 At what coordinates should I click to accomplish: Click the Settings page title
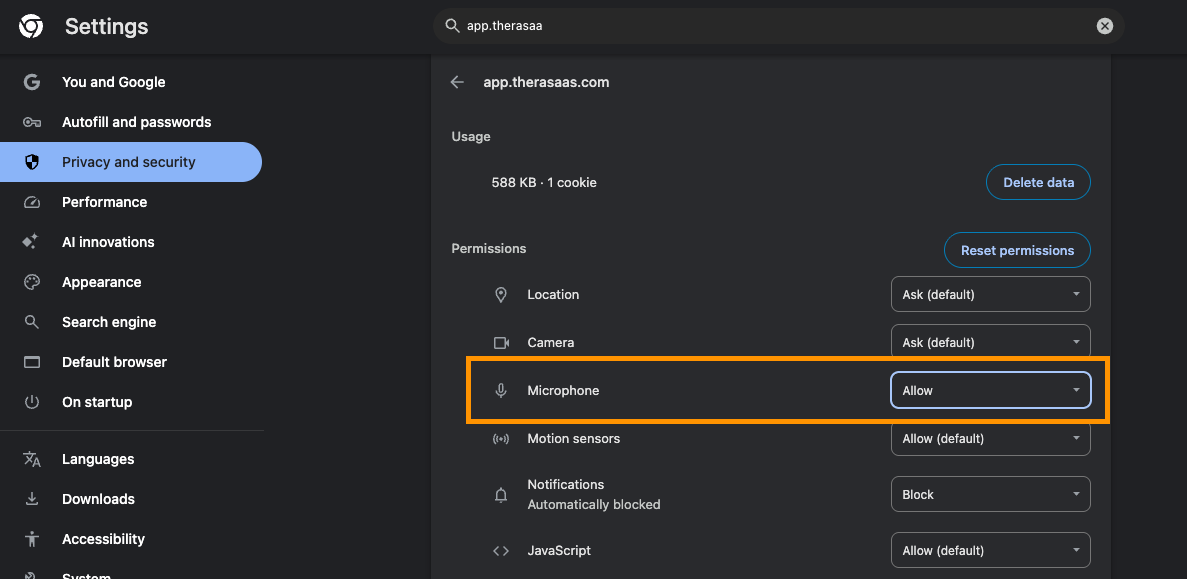(107, 26)
